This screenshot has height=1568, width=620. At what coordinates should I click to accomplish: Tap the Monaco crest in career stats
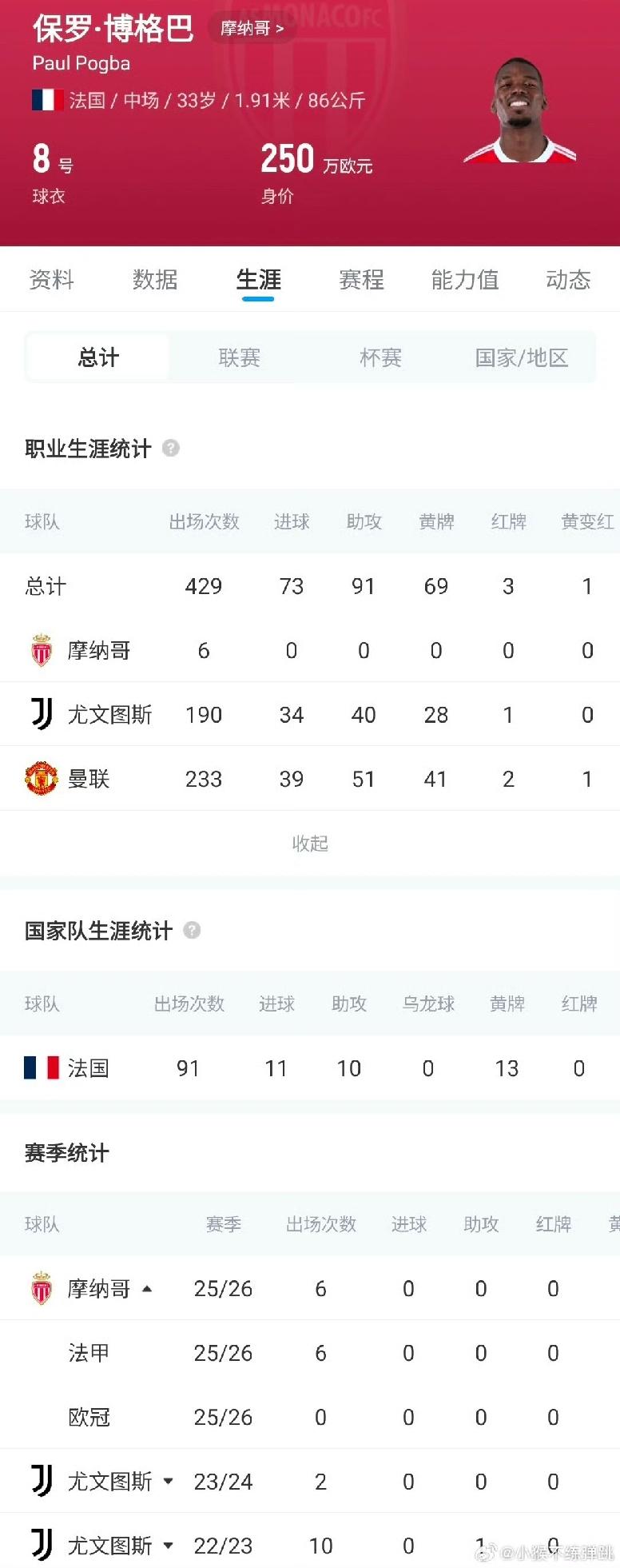tap(42, 650)
